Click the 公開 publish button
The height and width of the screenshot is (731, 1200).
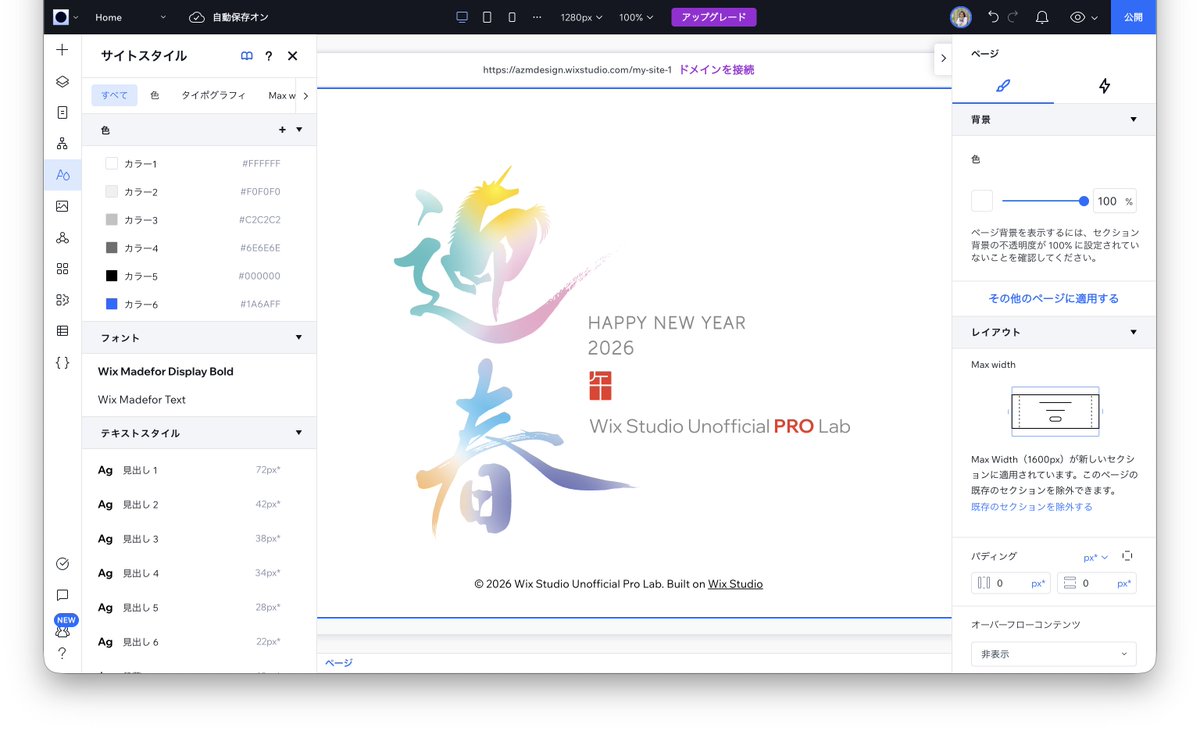(x=1133, y=17)
